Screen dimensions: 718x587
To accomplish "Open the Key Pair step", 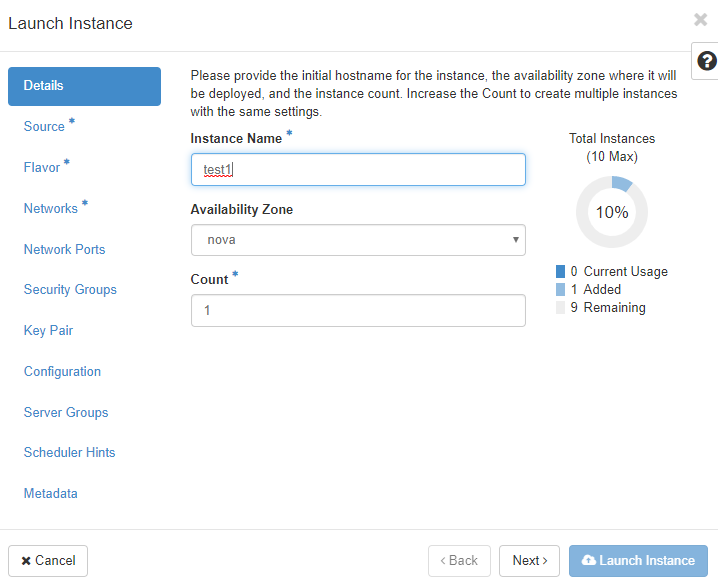I will pyautogui.click(x=48, y=330).
